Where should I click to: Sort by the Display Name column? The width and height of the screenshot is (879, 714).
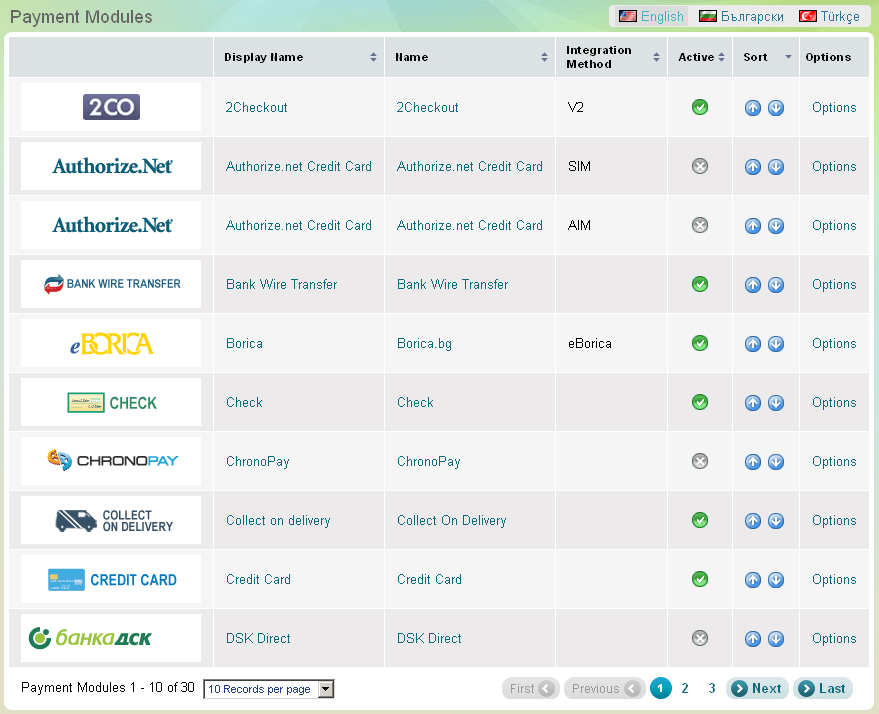tap(375, 56)
